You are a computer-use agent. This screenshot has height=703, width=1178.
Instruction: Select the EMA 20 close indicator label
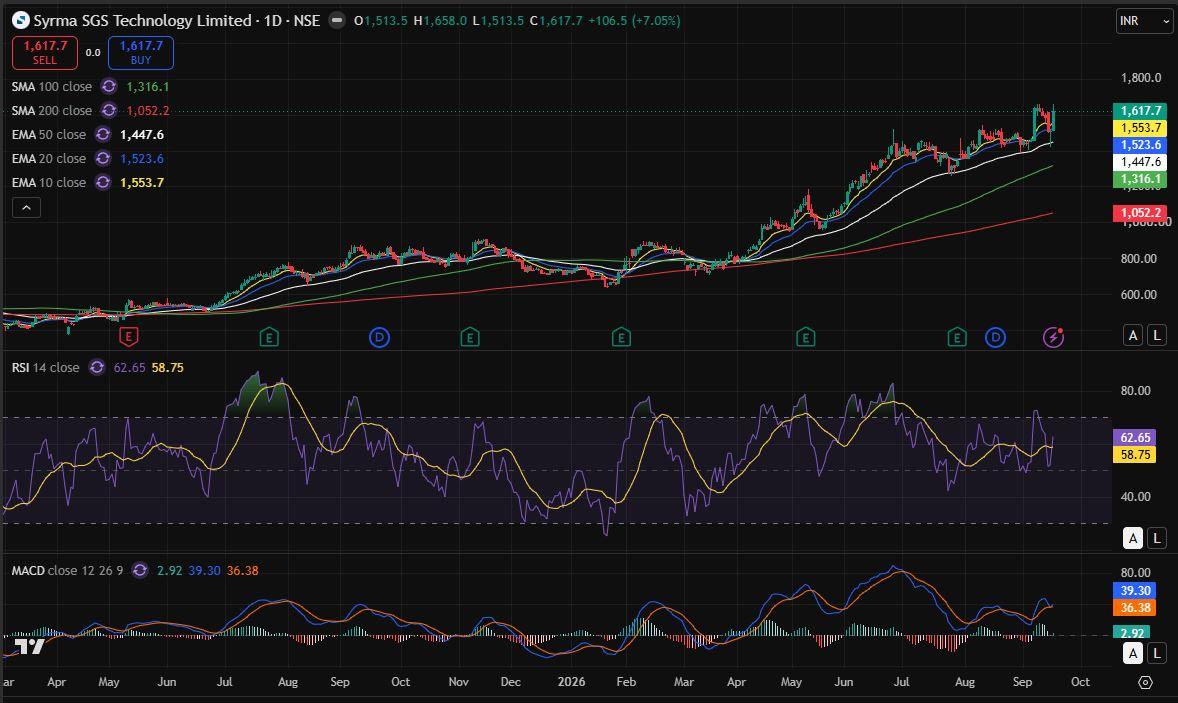coord(49,158)
